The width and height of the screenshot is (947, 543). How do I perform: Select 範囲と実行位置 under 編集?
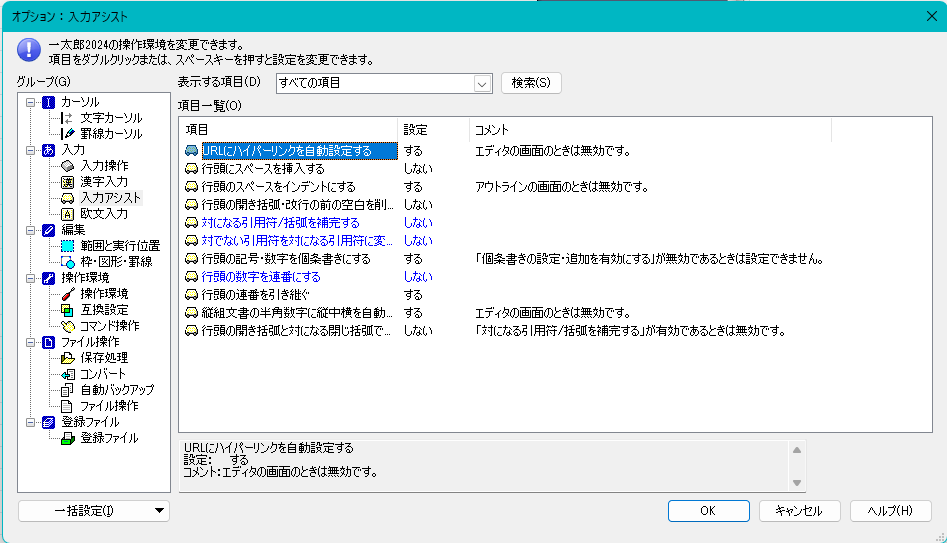(x=120, y=245)
